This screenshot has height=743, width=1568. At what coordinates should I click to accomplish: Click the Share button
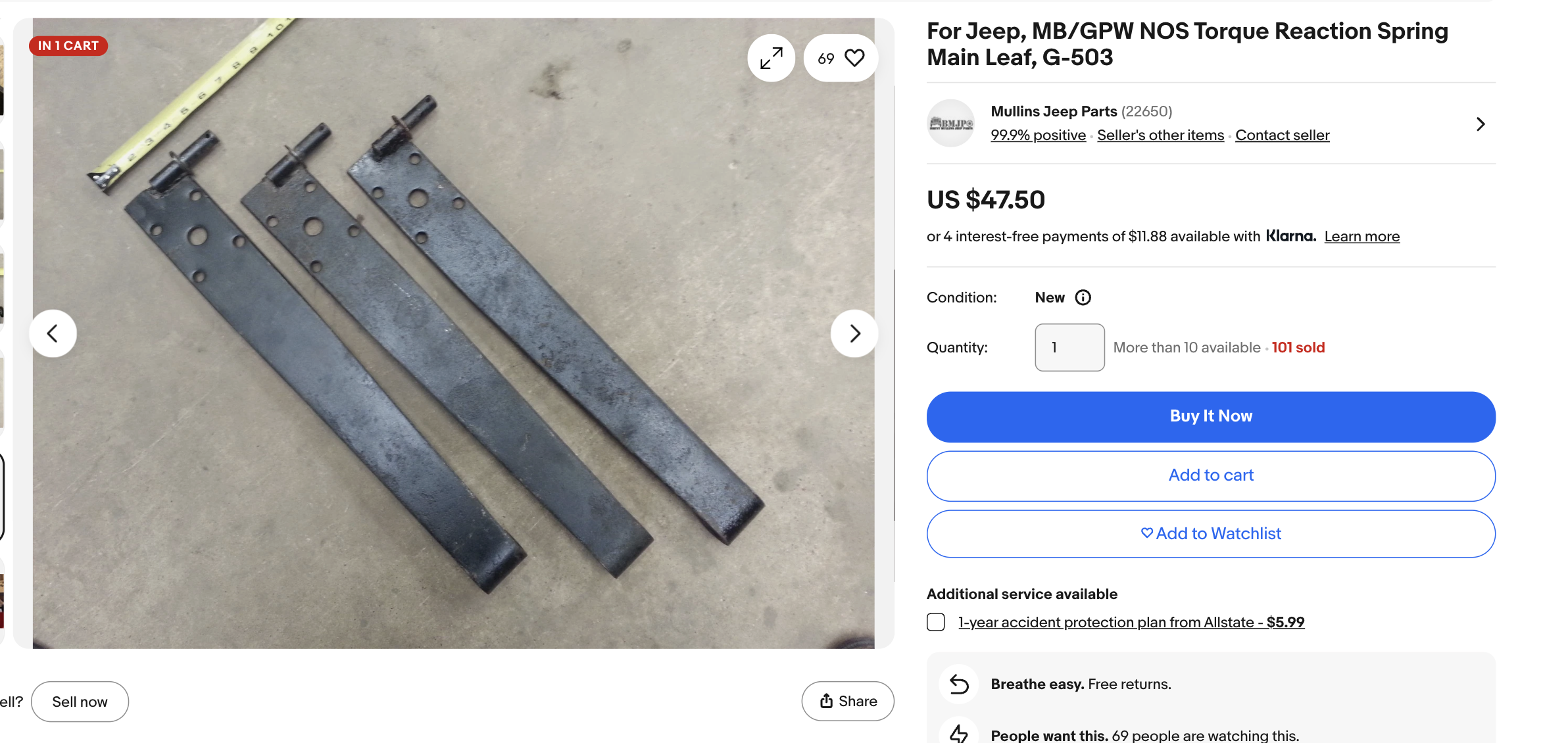point(847,702)
